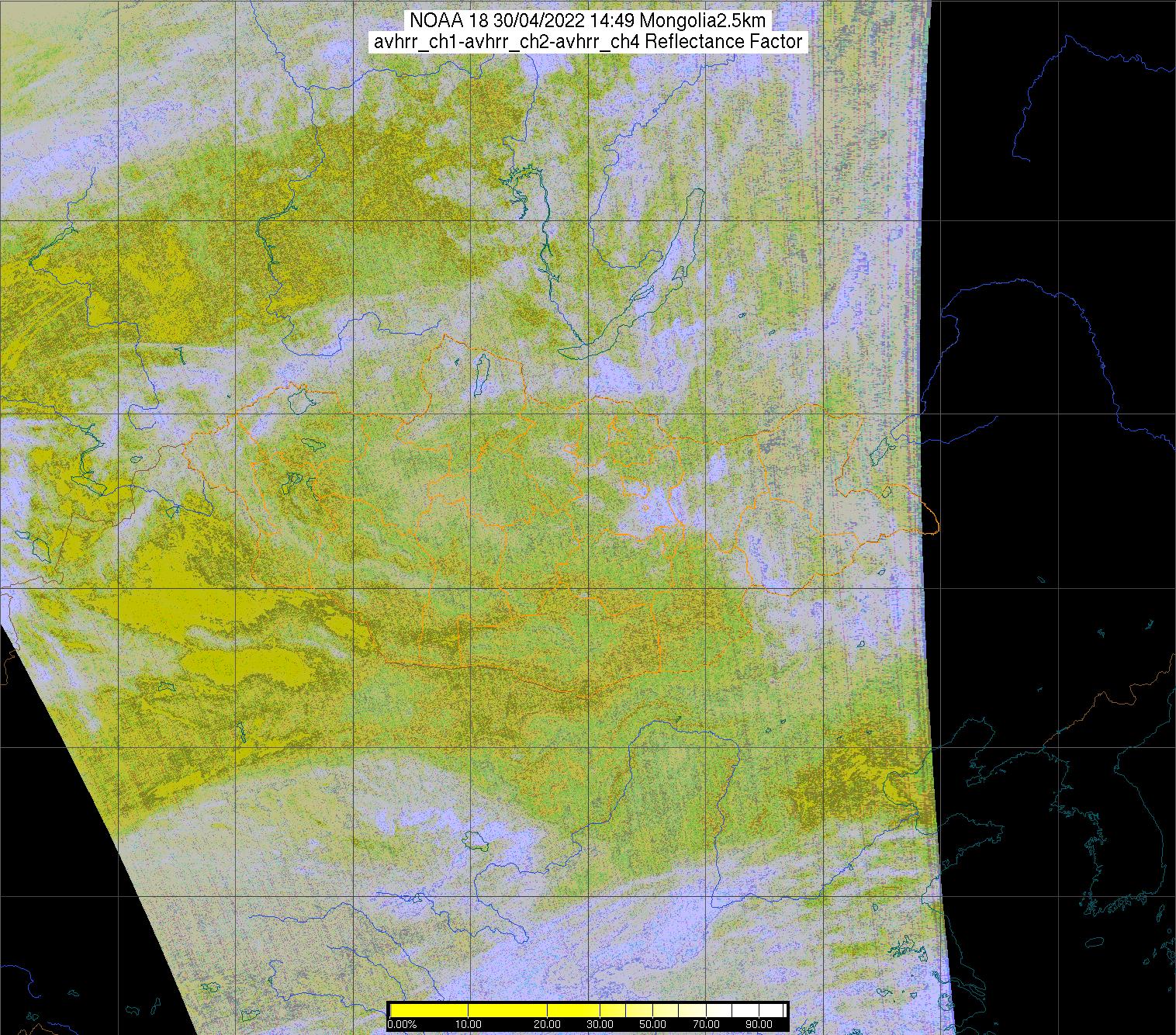
Task: Click the 30.00 tick label on the color bar
Action: click(601, 1025)
